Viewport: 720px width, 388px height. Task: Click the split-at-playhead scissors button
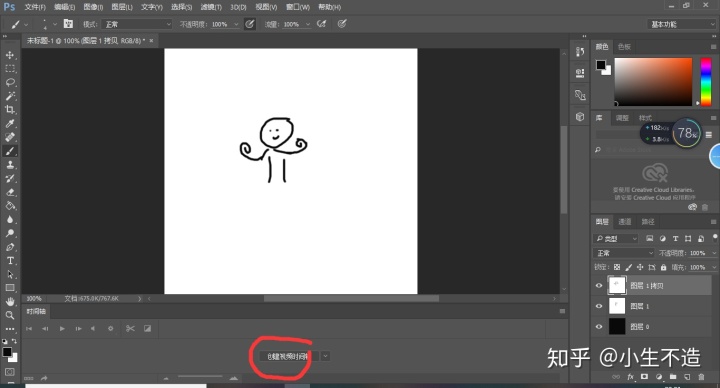[130, 328]
